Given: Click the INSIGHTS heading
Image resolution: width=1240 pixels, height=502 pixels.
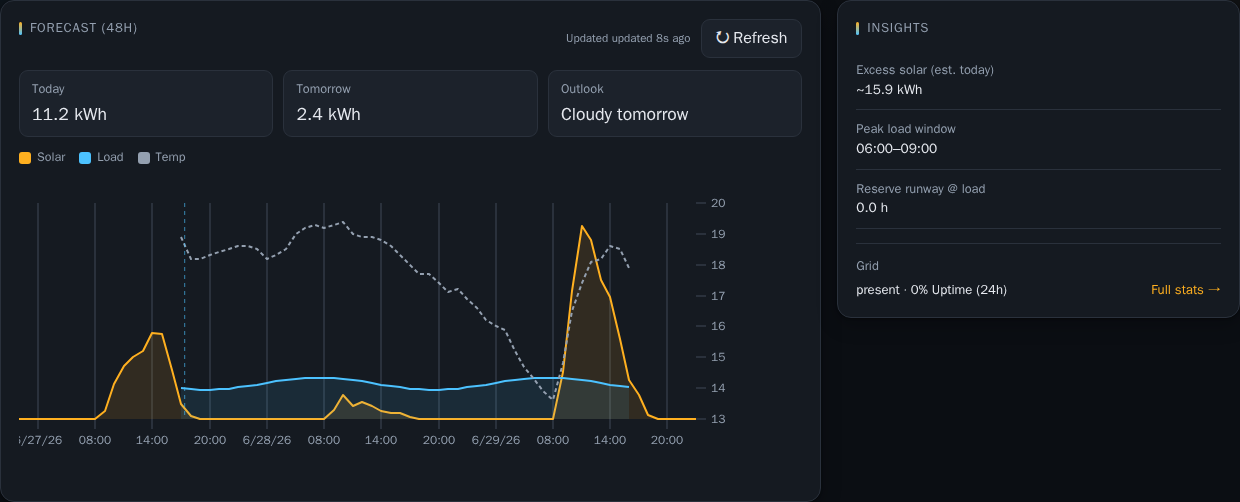Looking at the screenshot, I should [898, 28].
